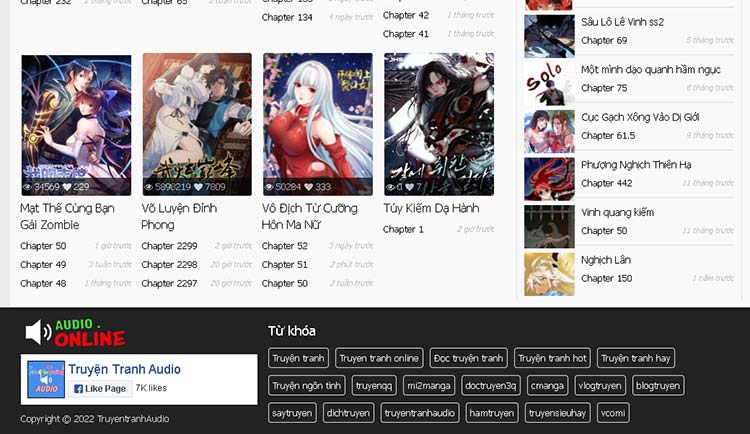Click the 'truyenqq' keyword tag
Image resolution: width=750 pixels, height=434 pixels.
(x=374, y=385)
